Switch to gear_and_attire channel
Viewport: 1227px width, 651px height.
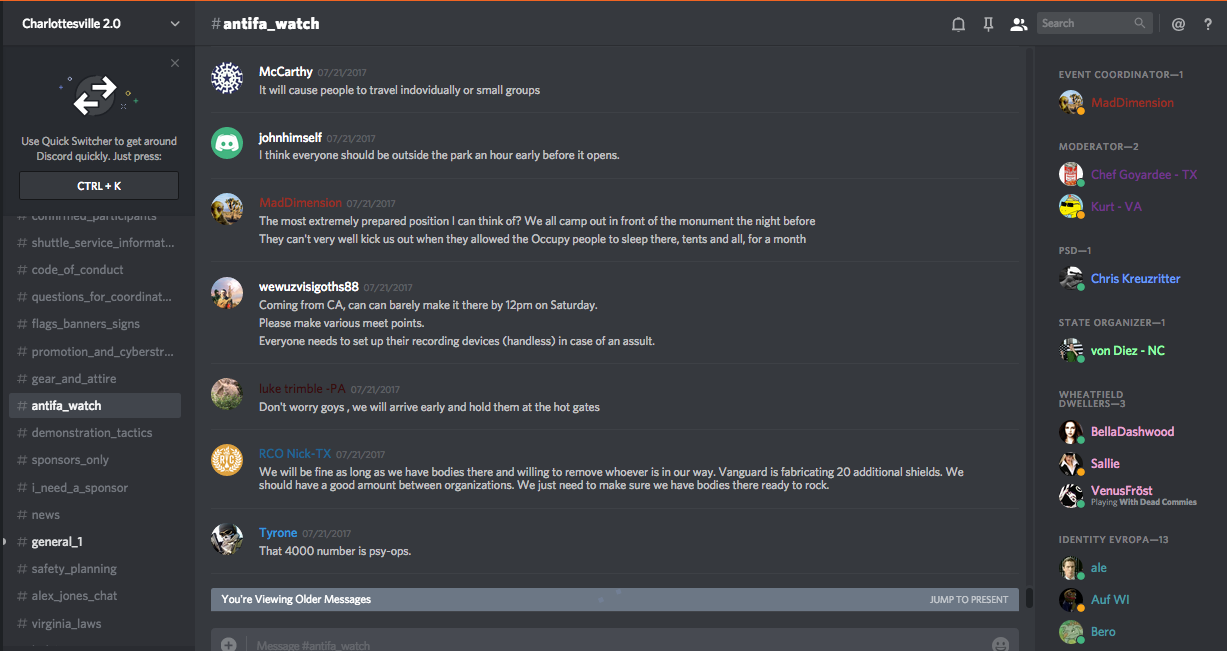74,379
